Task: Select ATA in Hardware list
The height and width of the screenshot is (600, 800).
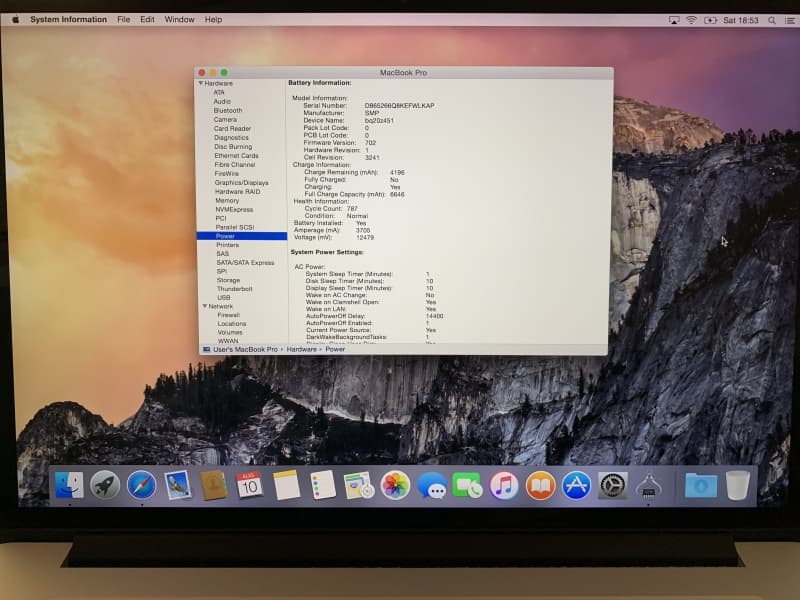Action: [x=219, y=92]
